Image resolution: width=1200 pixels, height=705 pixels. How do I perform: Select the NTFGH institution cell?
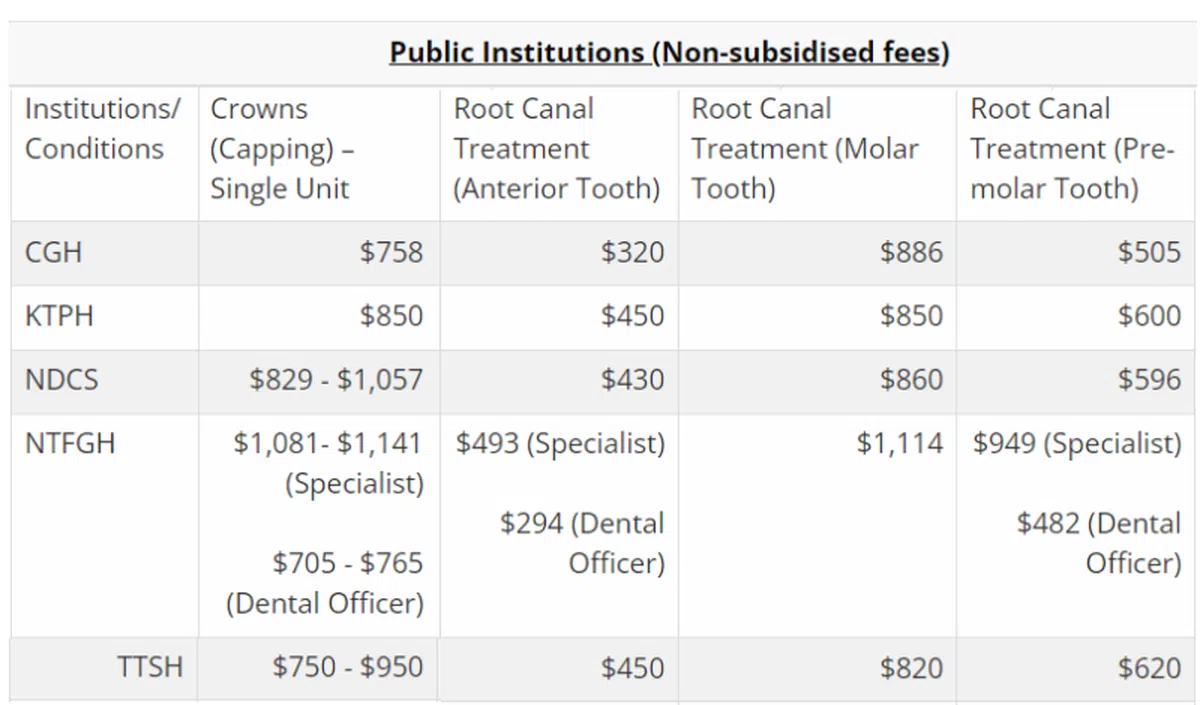(70, 443)
